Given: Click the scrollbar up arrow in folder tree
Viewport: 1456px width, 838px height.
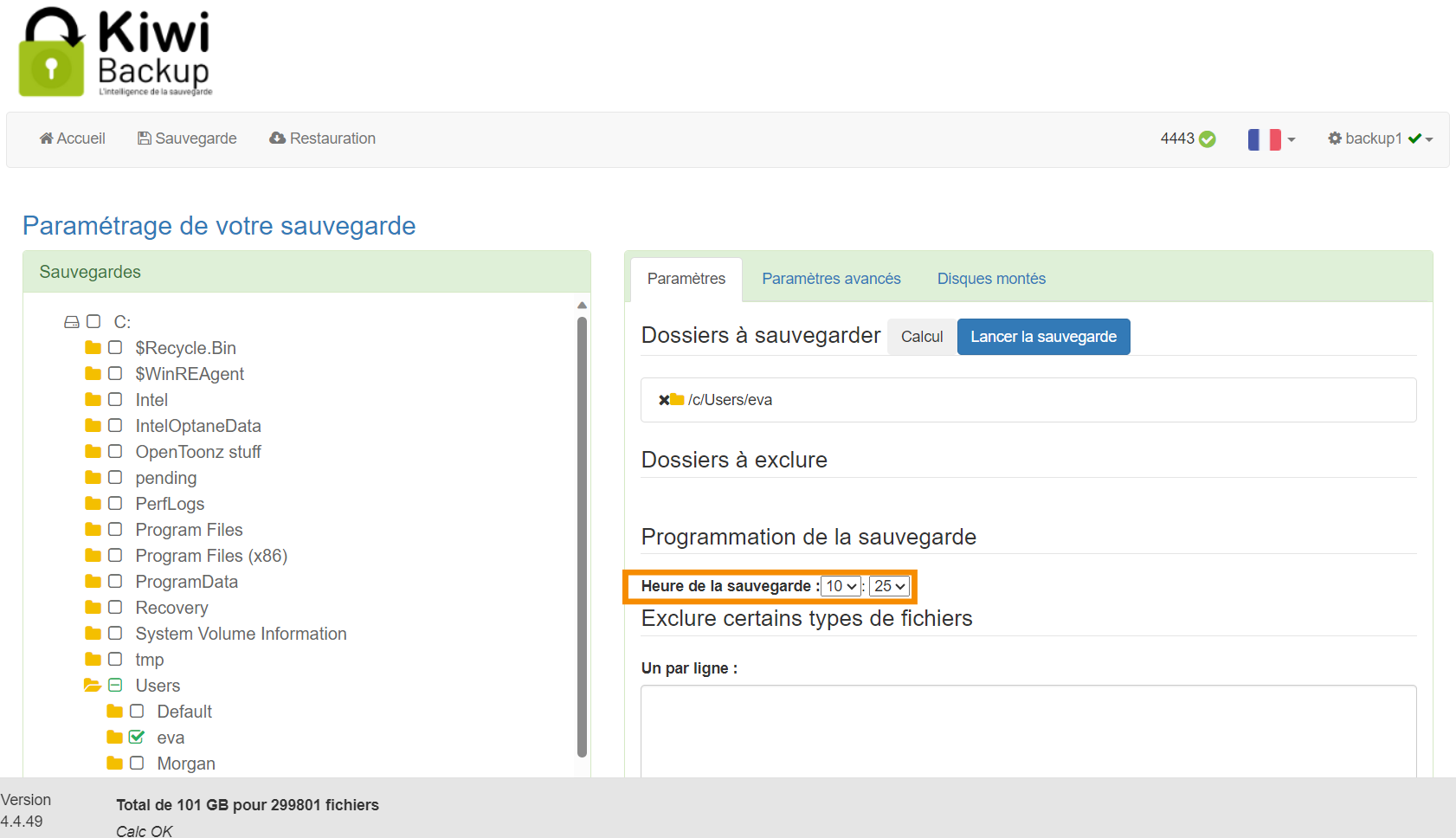Looking at the screenshot, I should (582, 305).
